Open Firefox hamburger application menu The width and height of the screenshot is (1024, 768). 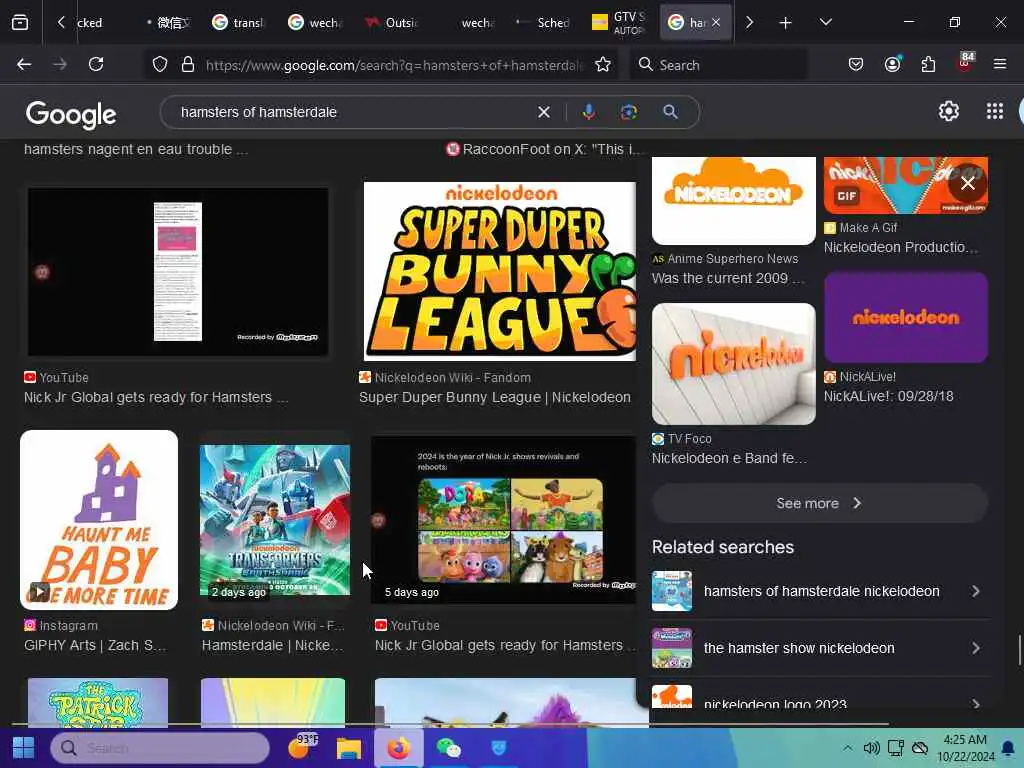tap(1000, 64)
